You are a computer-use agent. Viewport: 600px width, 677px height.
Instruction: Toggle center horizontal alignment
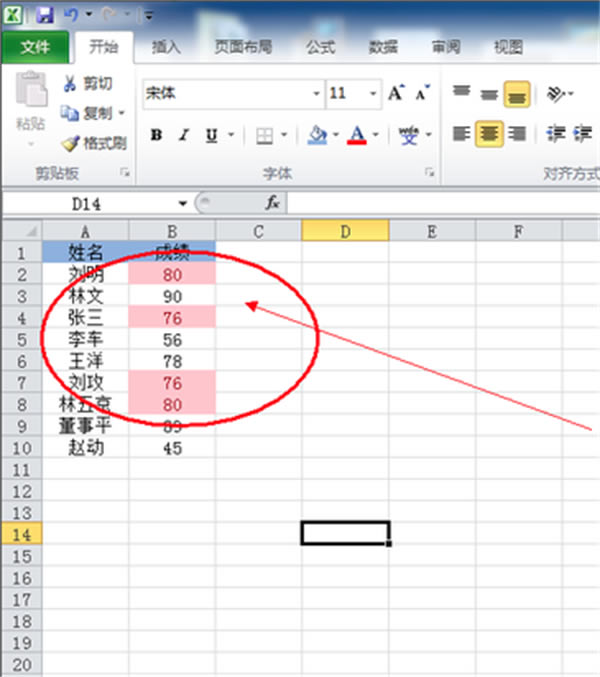coord(489,134)
